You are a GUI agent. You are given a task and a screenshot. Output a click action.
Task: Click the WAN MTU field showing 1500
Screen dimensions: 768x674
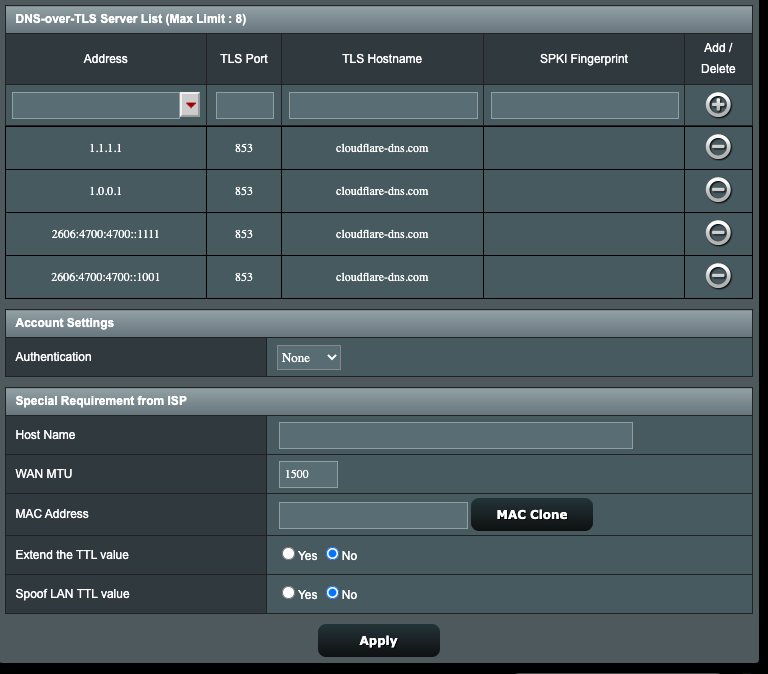(308, 474)
